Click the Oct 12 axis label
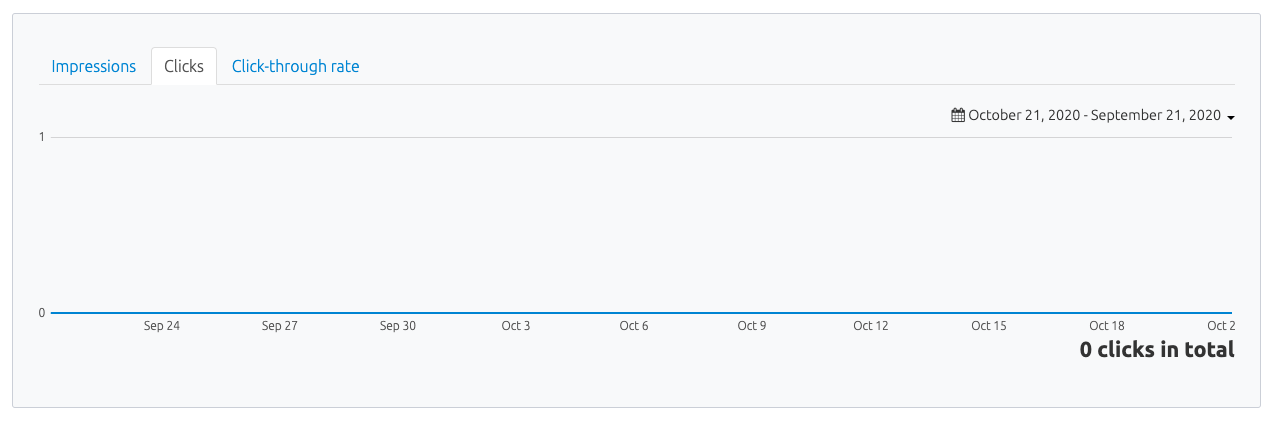This screenshot has height=424, width=1279. pyautogui.click(x=870, y=326)
